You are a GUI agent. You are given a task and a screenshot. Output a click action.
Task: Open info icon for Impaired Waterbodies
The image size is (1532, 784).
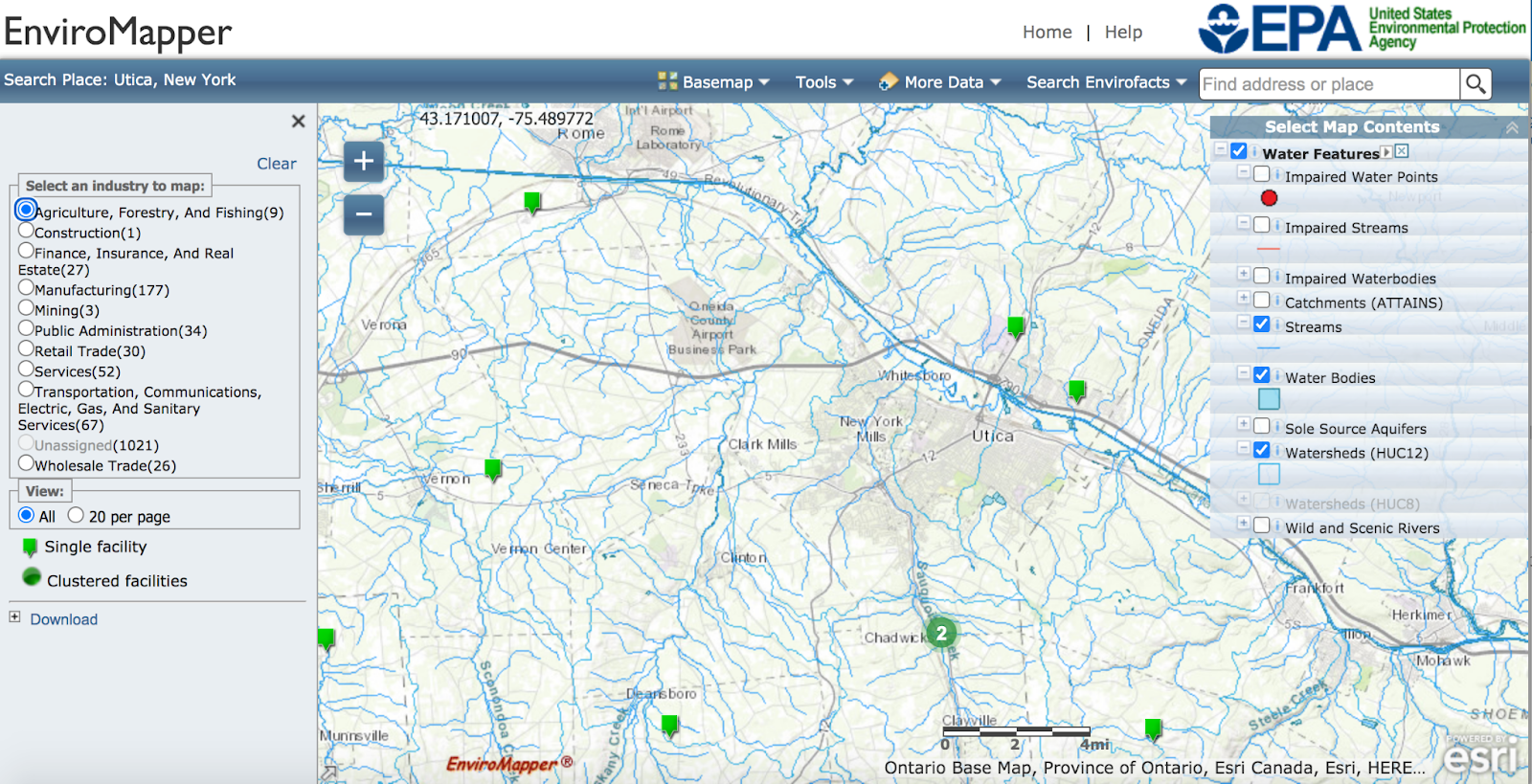pyautogui.click(x=1277, y=277)
